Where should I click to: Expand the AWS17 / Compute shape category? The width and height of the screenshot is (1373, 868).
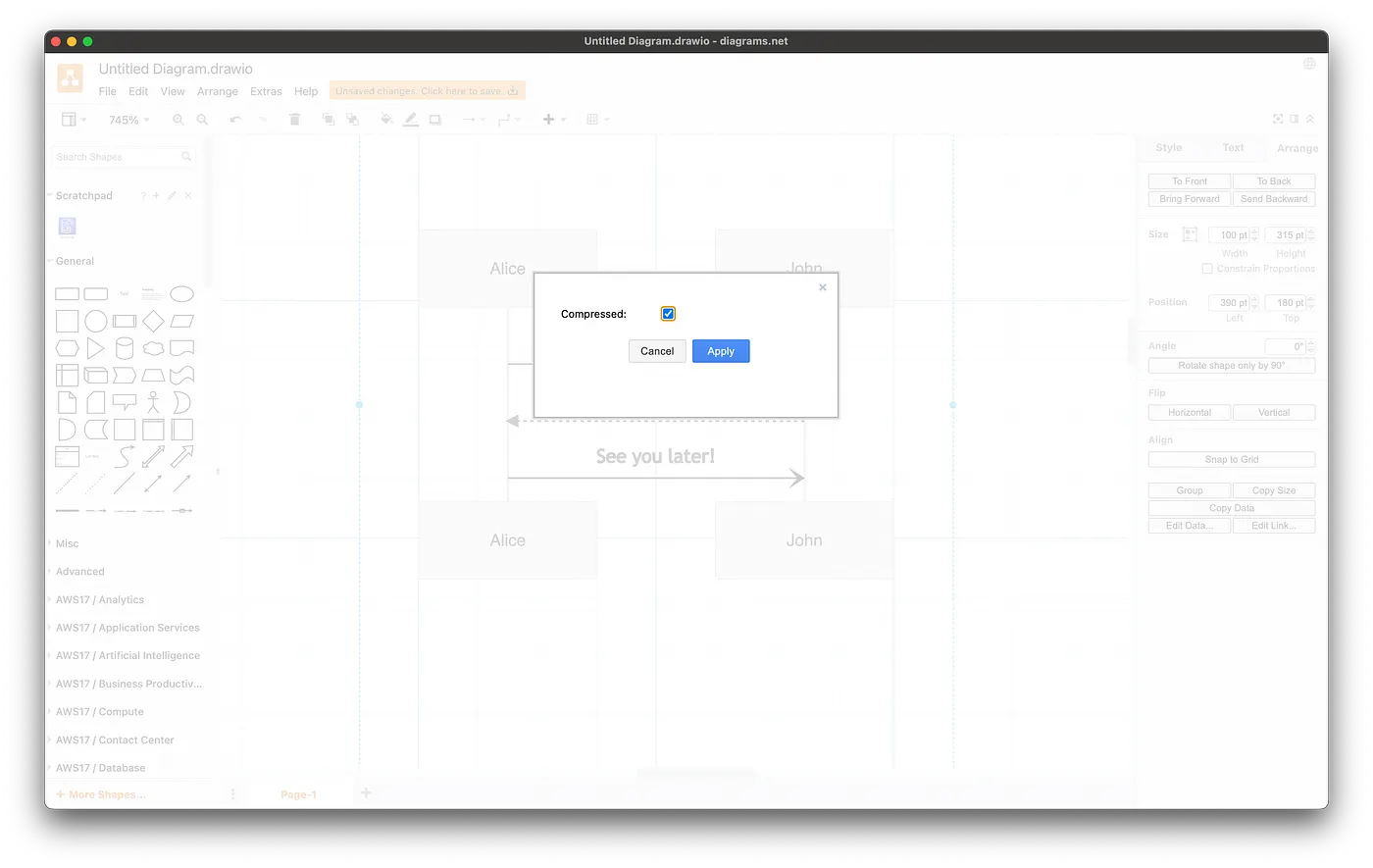[97, 711]
